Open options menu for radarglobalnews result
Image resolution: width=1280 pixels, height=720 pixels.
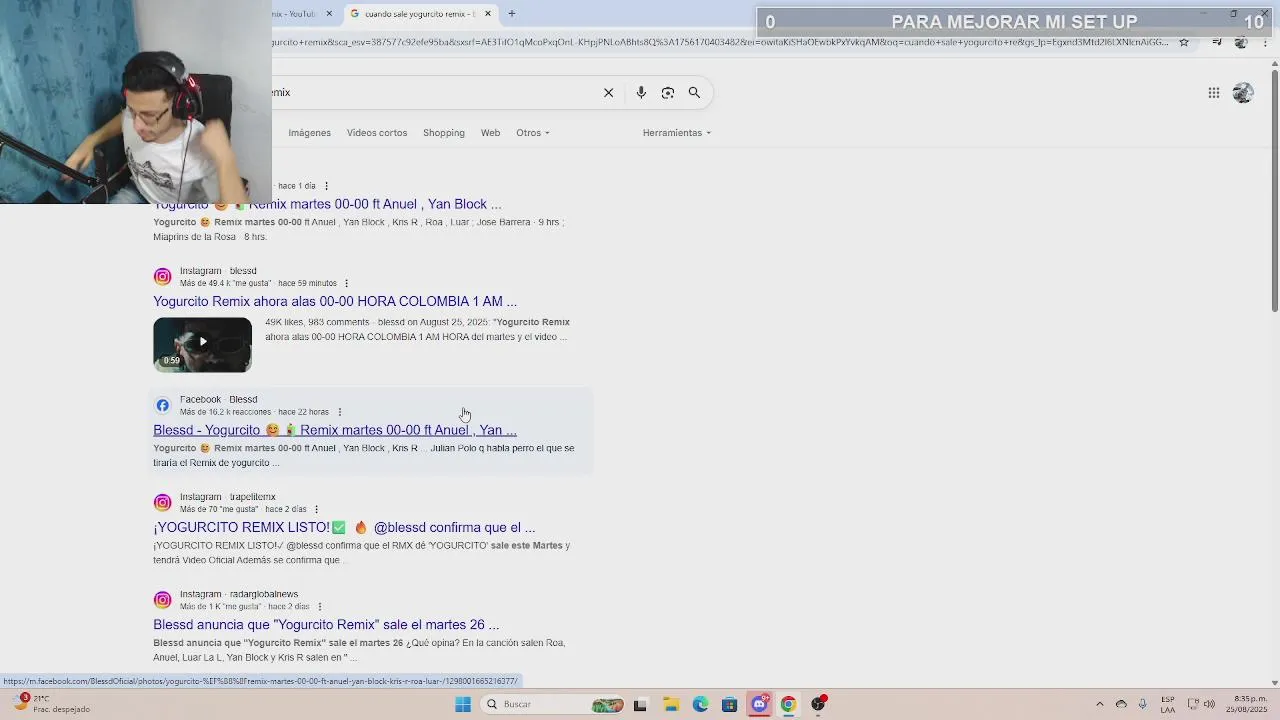click(x=319, y=607)
